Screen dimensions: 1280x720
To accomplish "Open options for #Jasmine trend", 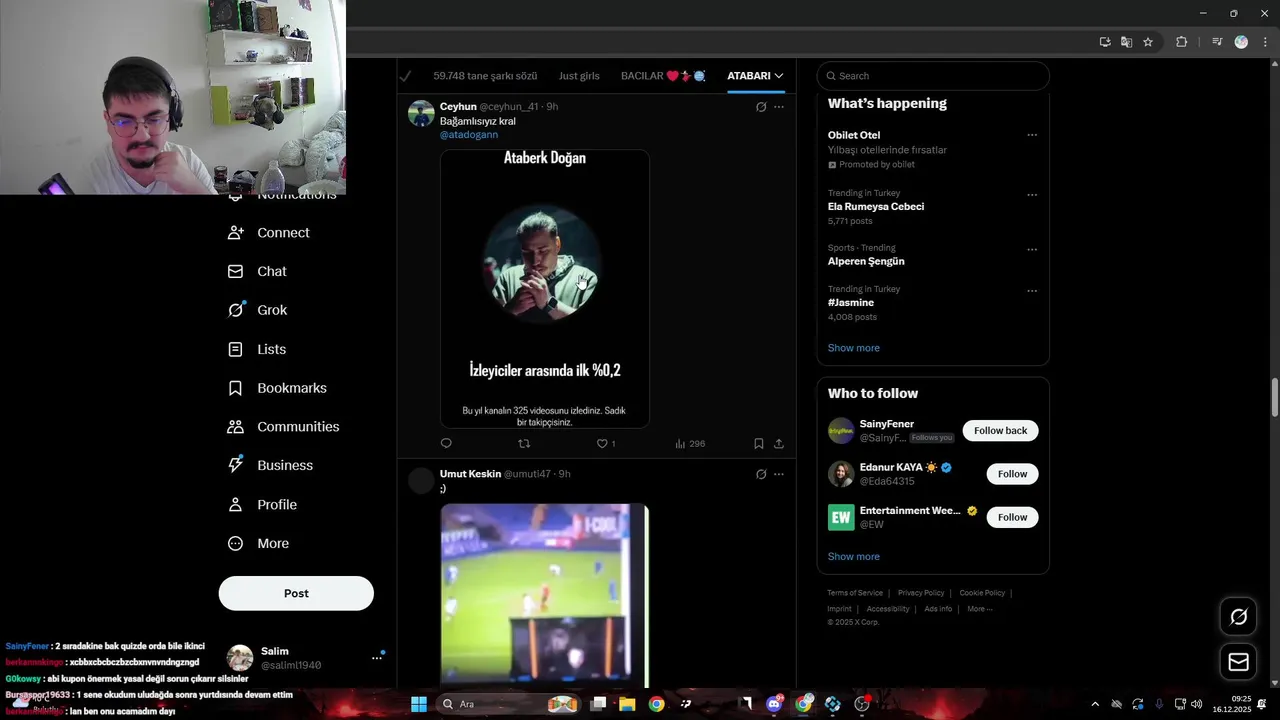I will click(1032, 291).
